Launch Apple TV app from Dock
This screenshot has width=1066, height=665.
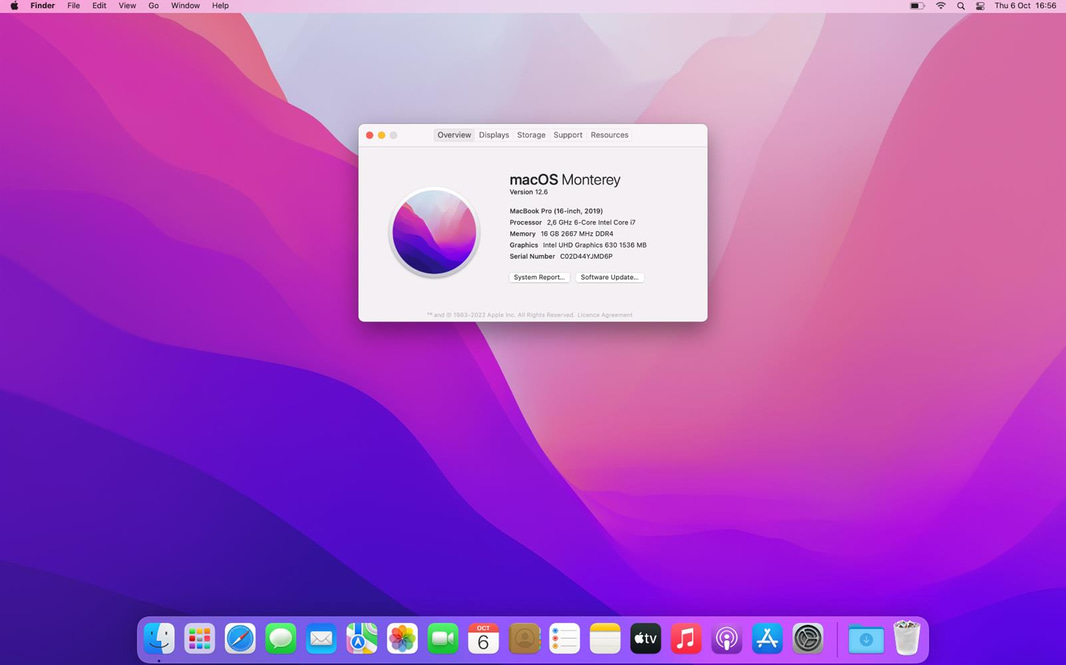(645, 638)
